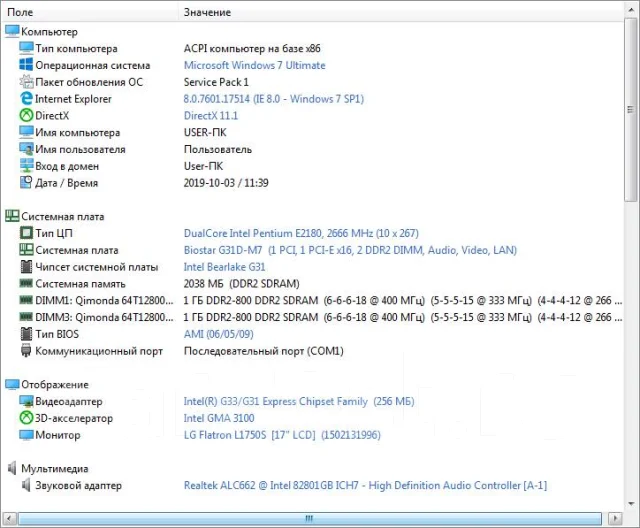Click the DirectX Xbox-style icon

[26, 115]
